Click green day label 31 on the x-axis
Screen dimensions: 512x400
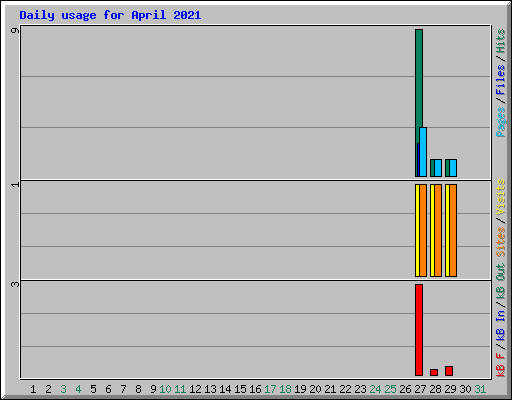[x=480, y=389]
